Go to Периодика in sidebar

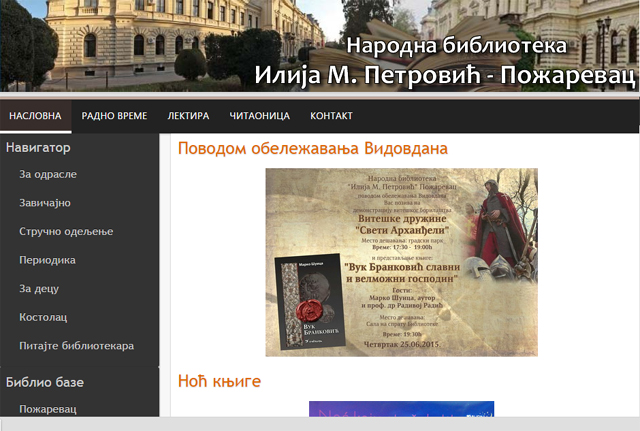coord(47,260)
